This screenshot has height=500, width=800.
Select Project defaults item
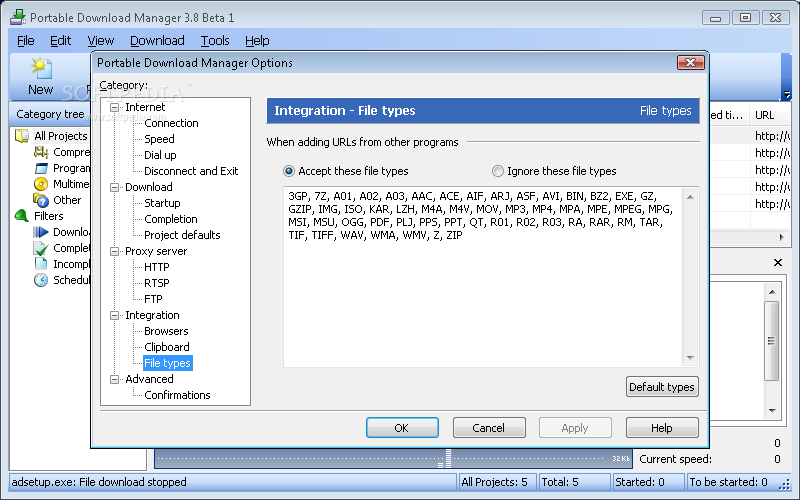coord(182,235)
